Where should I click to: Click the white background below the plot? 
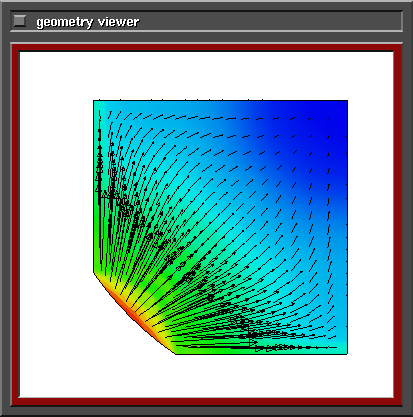point(207,376)
